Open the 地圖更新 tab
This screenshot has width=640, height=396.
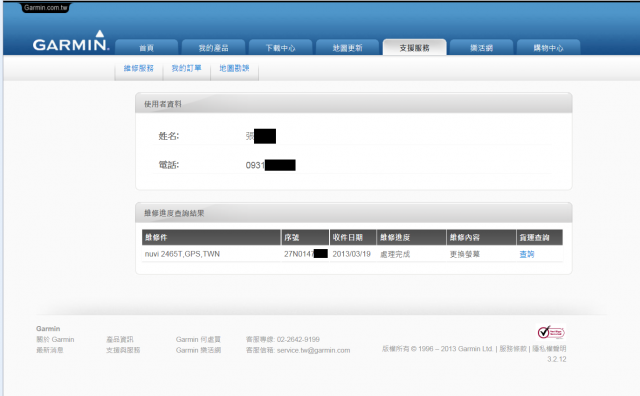[x=347, y=48]
